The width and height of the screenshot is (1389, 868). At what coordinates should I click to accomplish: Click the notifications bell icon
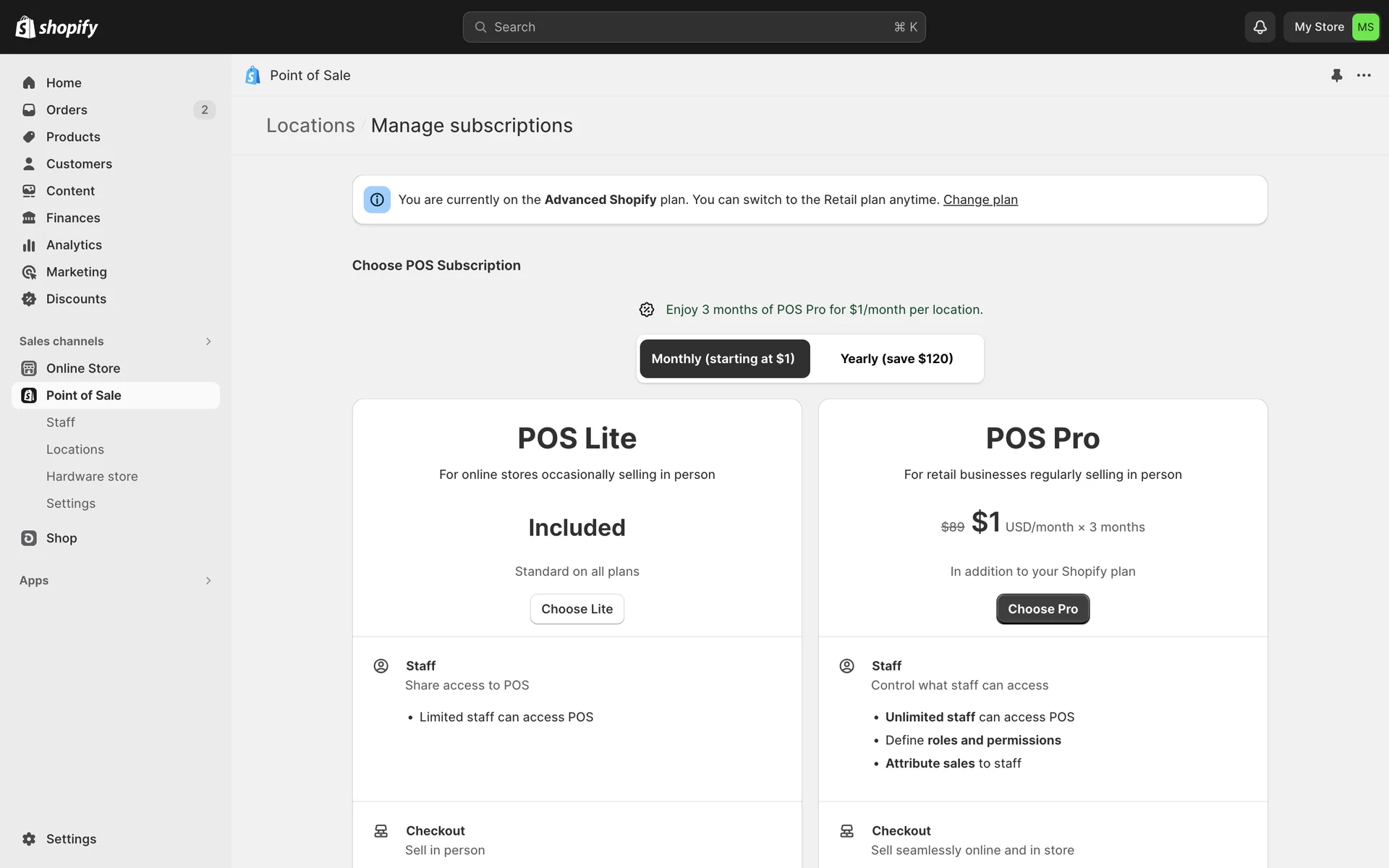pos(1260,27)
